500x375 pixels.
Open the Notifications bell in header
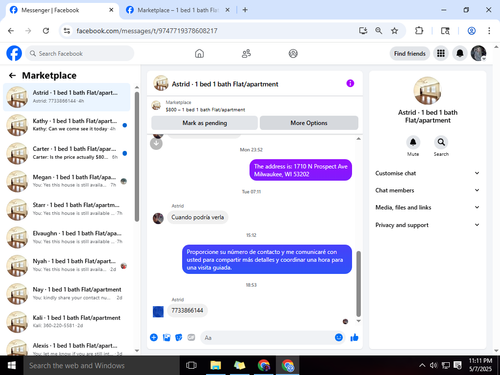[460, 53]
